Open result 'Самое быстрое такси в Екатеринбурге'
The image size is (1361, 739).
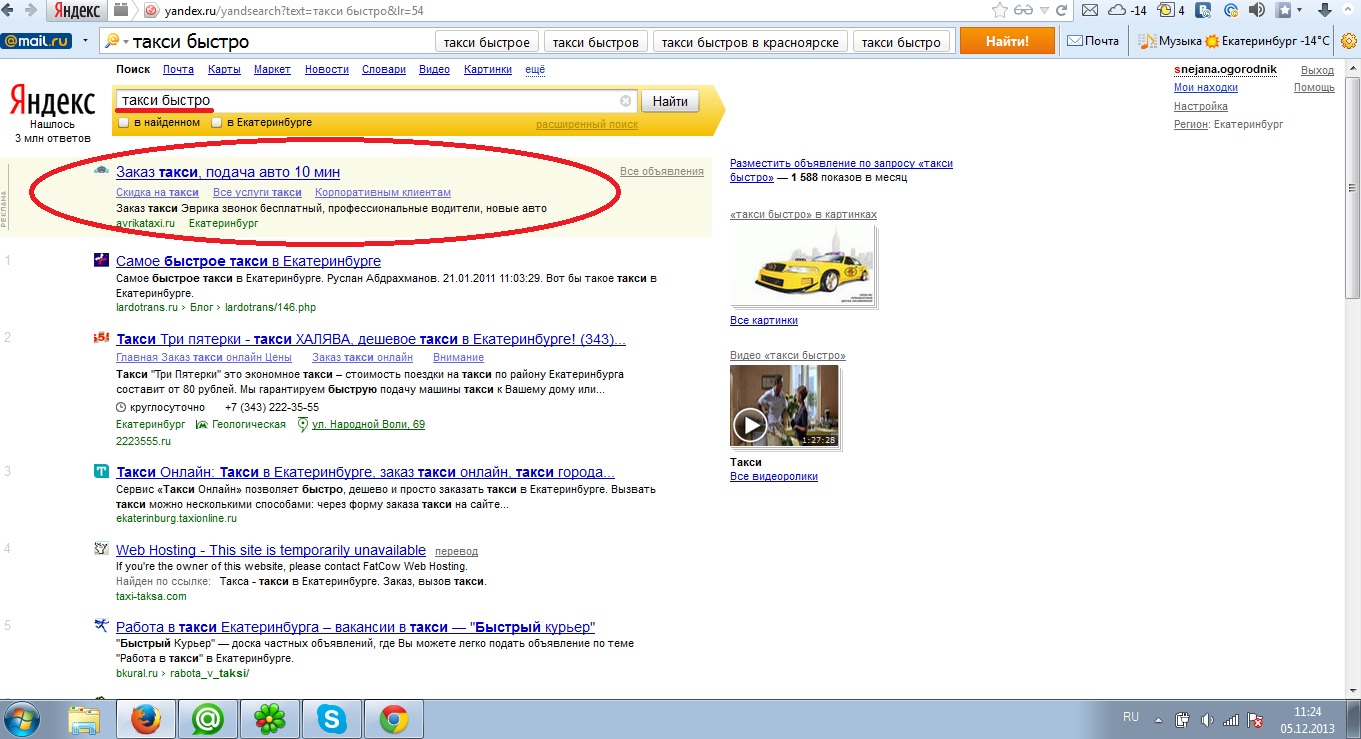248,261
